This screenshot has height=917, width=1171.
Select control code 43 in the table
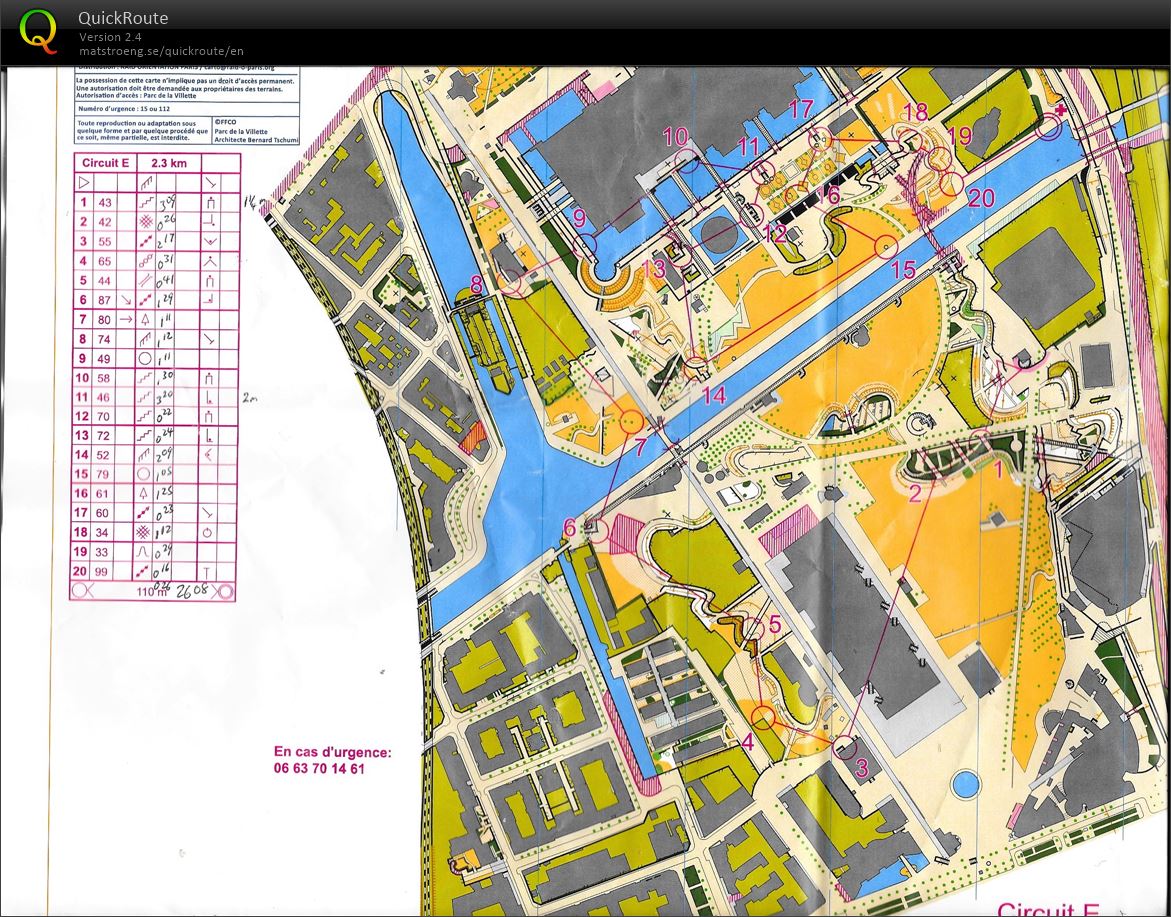tap(105, 202)
